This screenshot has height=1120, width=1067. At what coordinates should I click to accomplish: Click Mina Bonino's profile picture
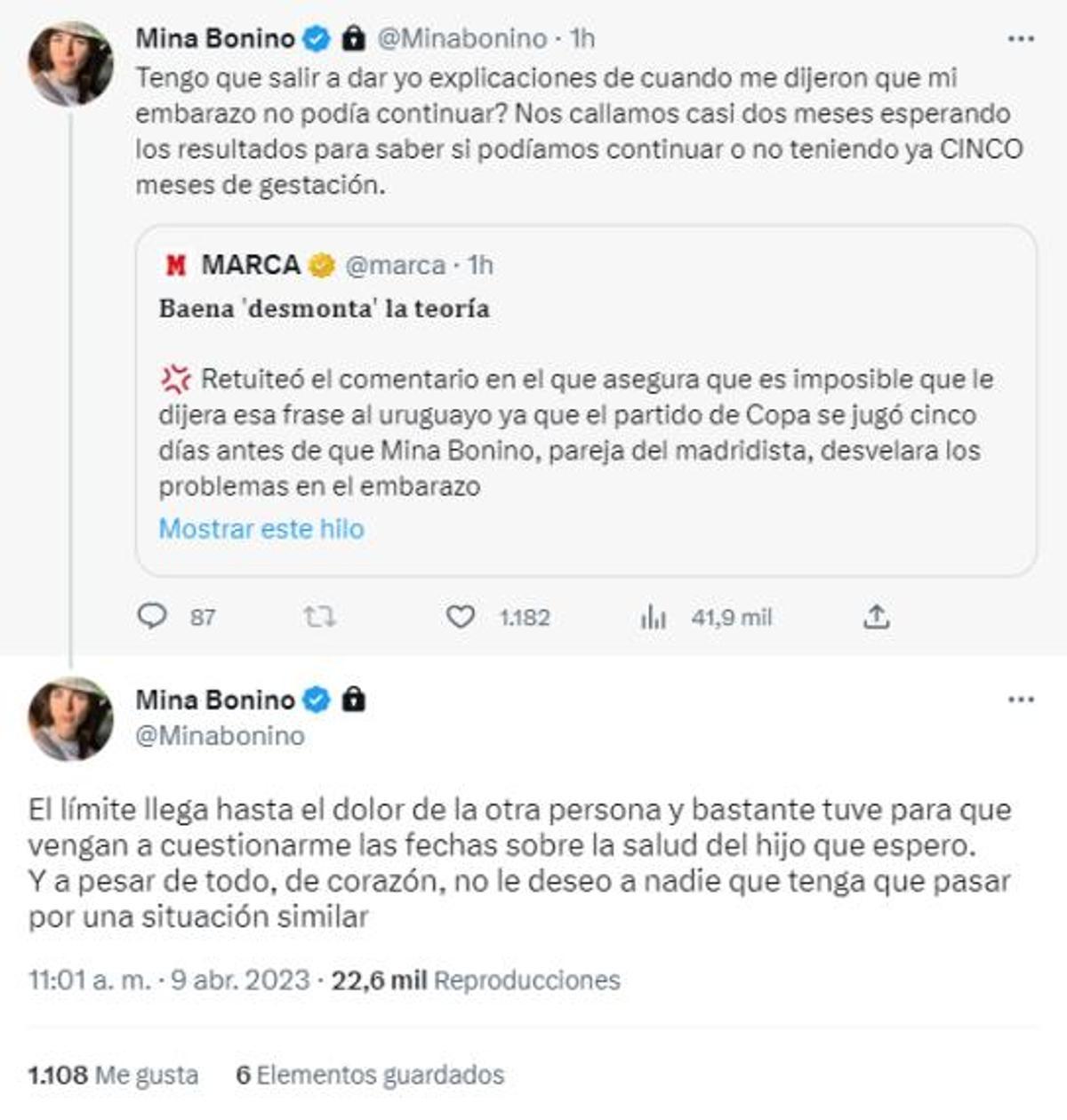click(68, 59)
